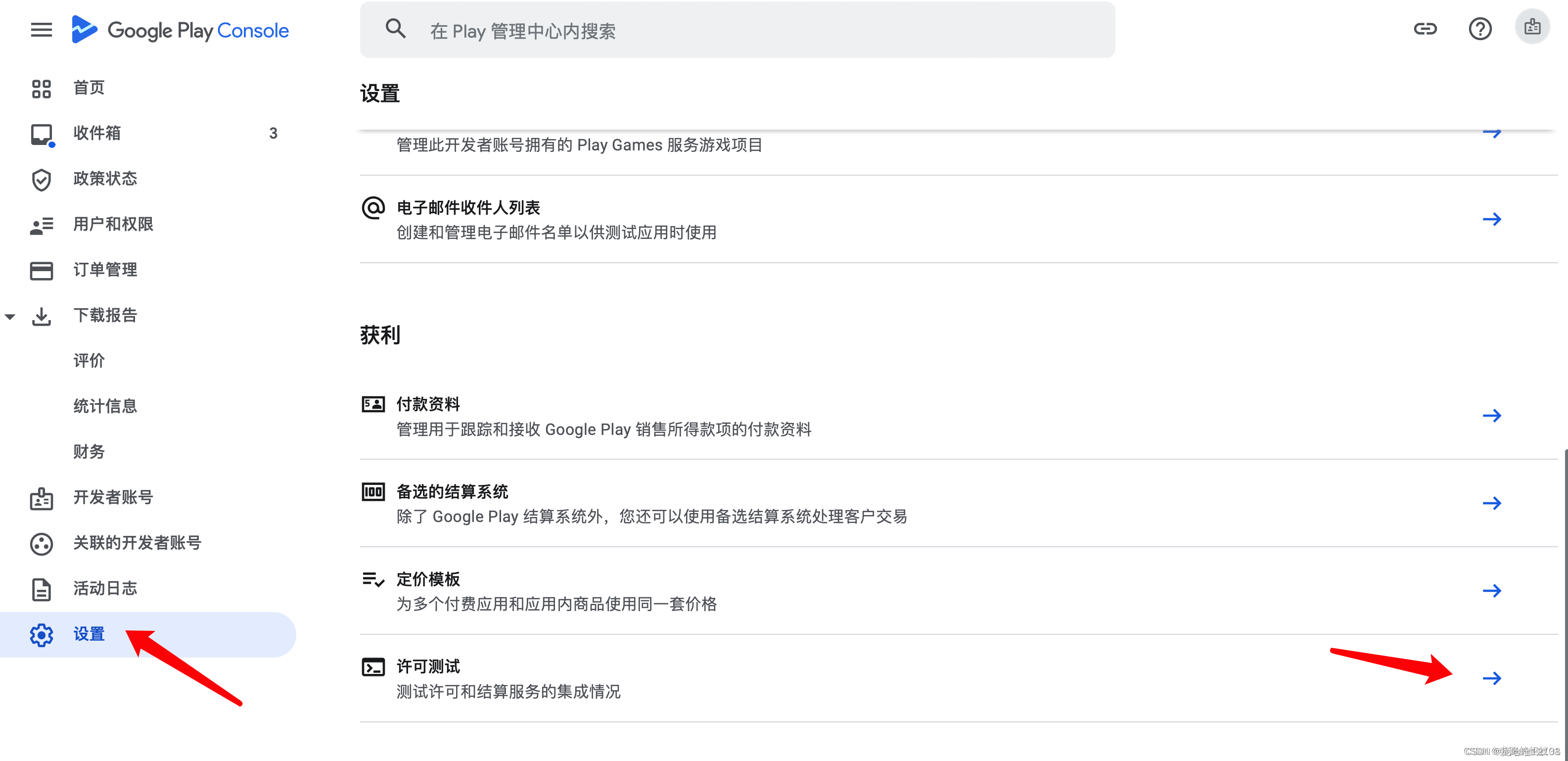
Task: Select 用户和权限 in sidebar
Action: tap(113, 225)
